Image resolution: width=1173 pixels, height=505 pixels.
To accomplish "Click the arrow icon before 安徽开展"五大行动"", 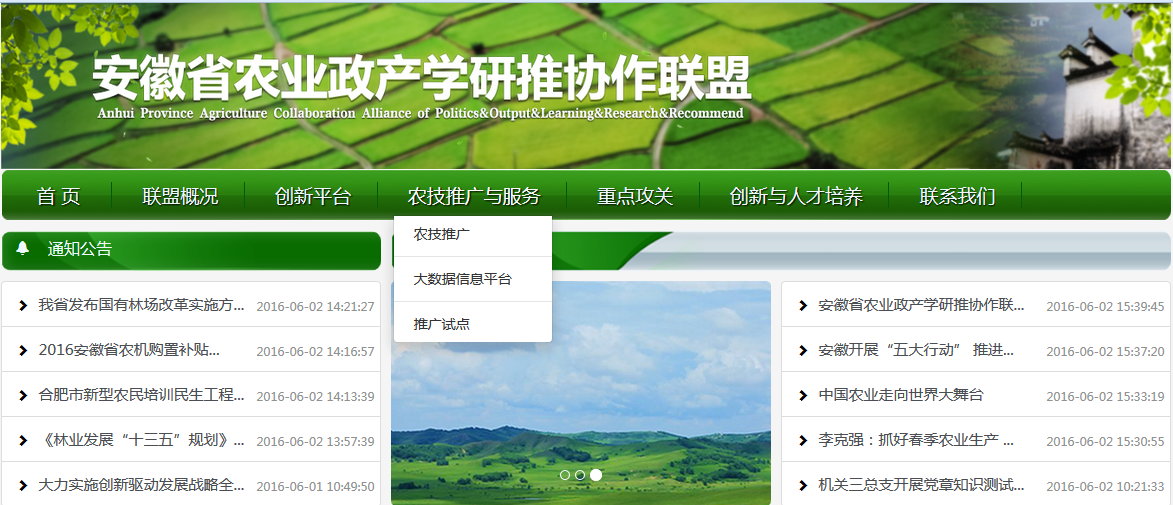I will [x=803, y=351].
